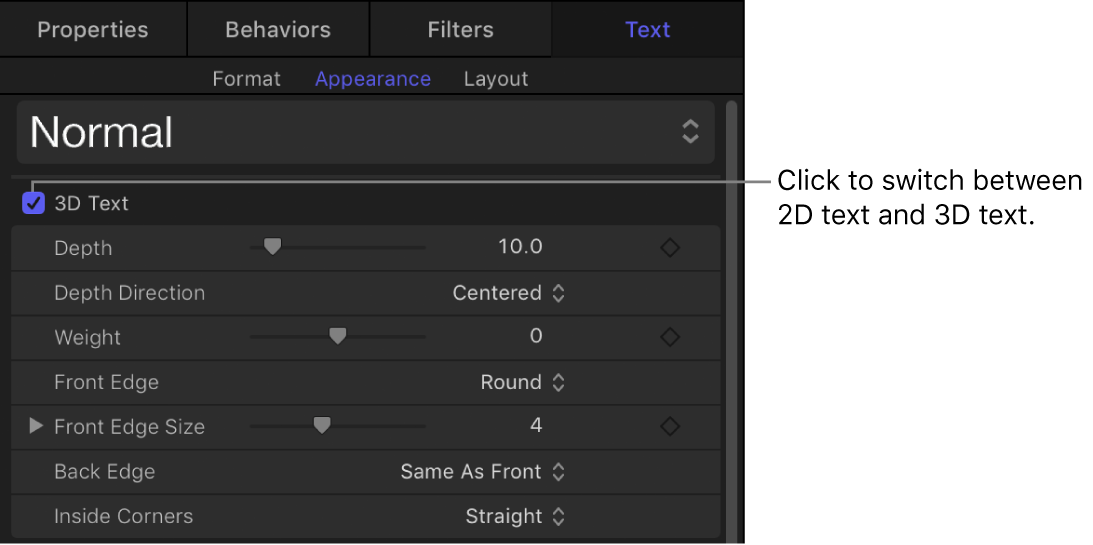Image resolution: width=1093 pixels, height=545 pixels.
Task: Switch to the Behaviors tab
Action: (279, 29)
